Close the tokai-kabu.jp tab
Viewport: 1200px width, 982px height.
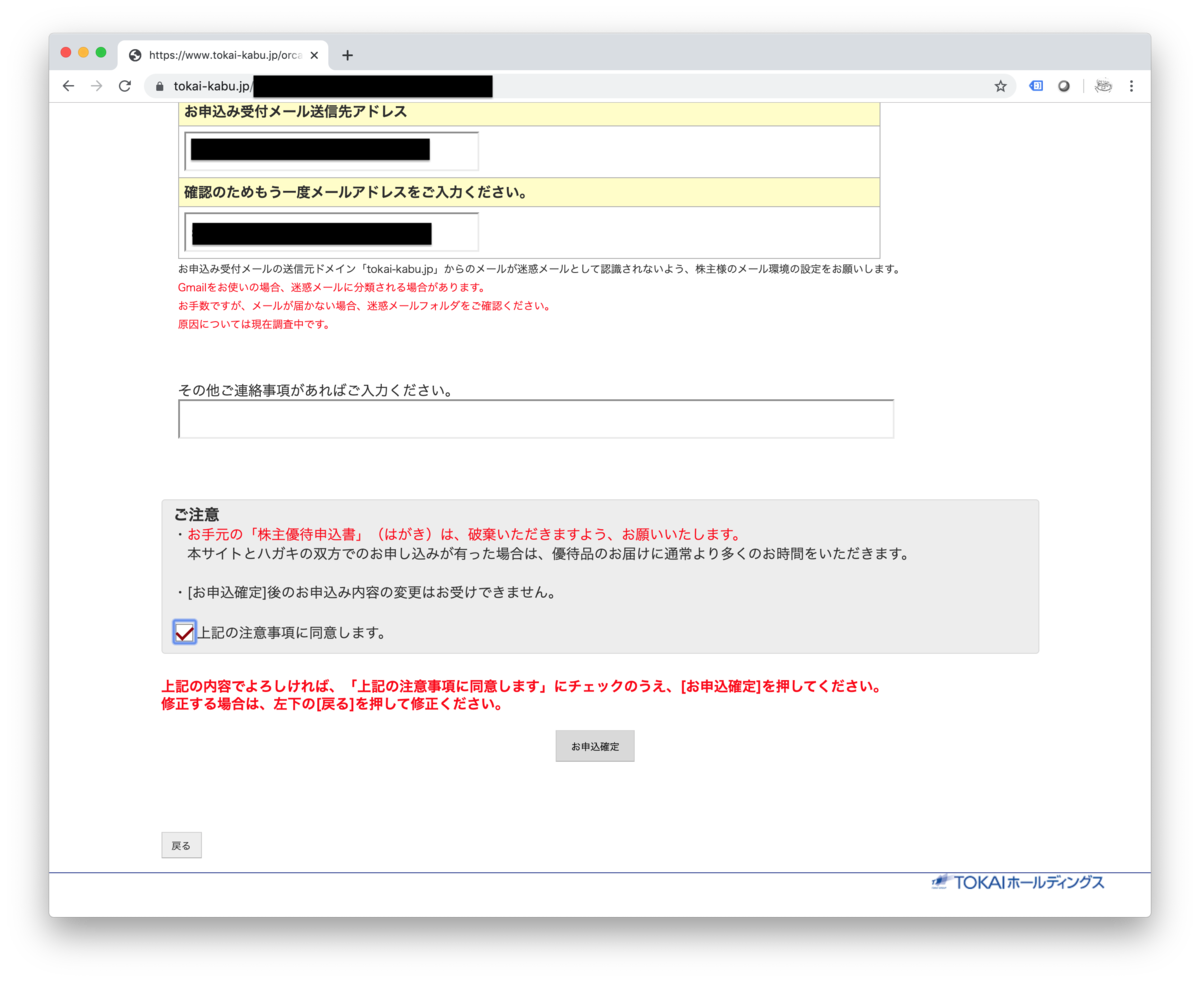click(x=315, y=55)
